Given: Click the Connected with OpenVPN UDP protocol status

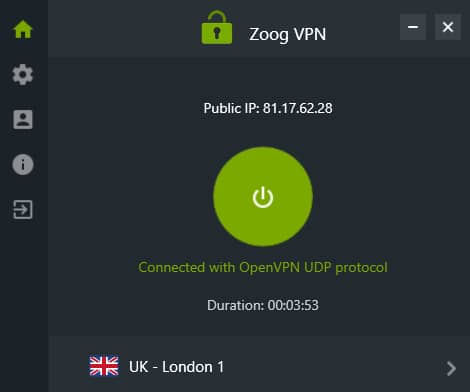Looking at the screenshot, I should pos(263,268).
